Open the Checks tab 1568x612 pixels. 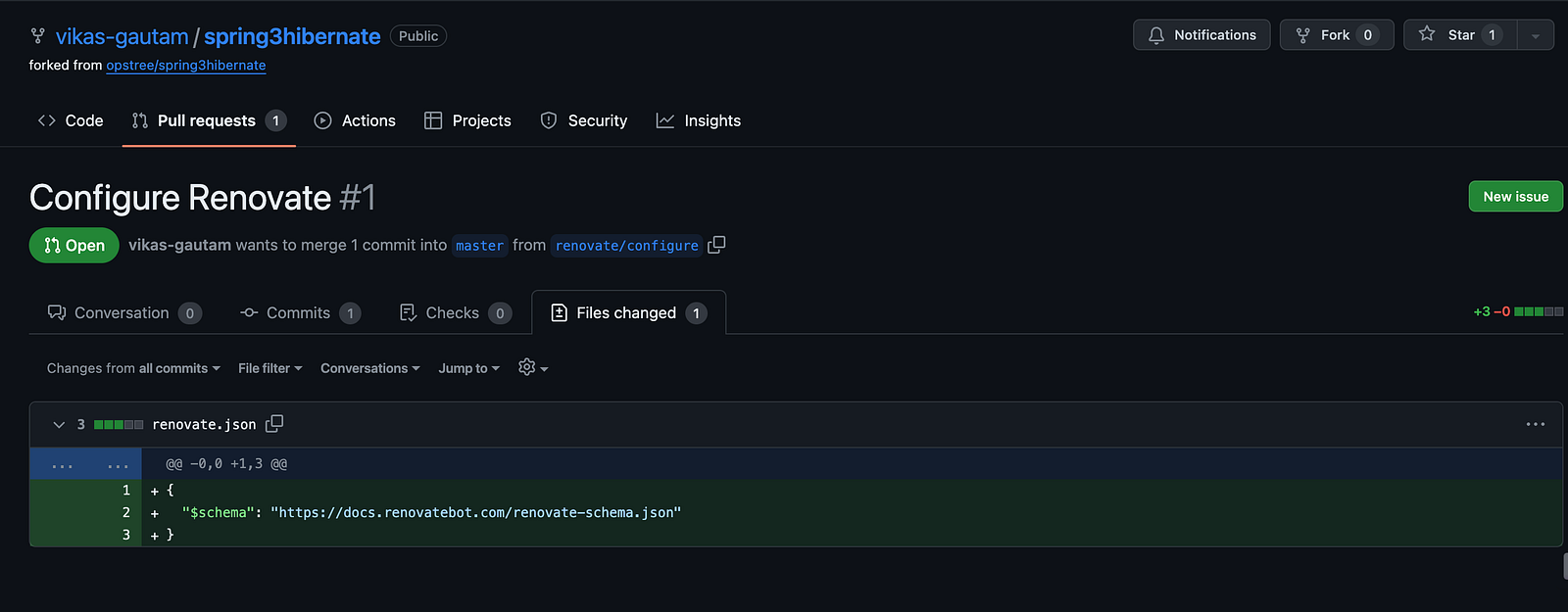coord(455,313)
